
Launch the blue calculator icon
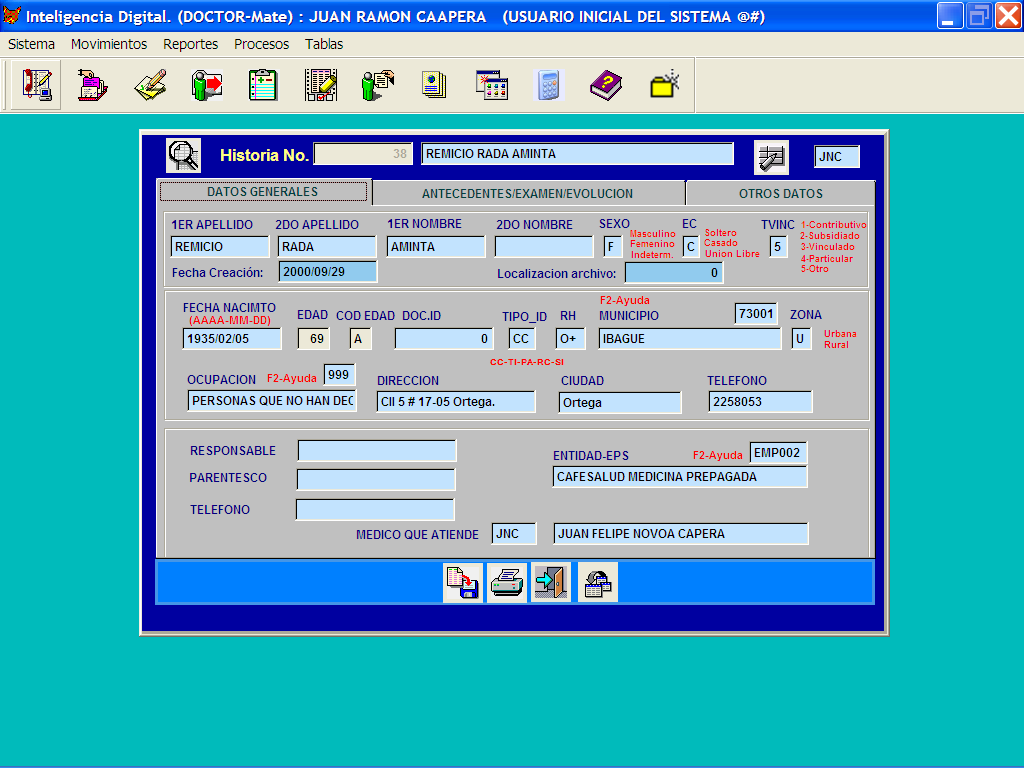[x=549, y=85]
